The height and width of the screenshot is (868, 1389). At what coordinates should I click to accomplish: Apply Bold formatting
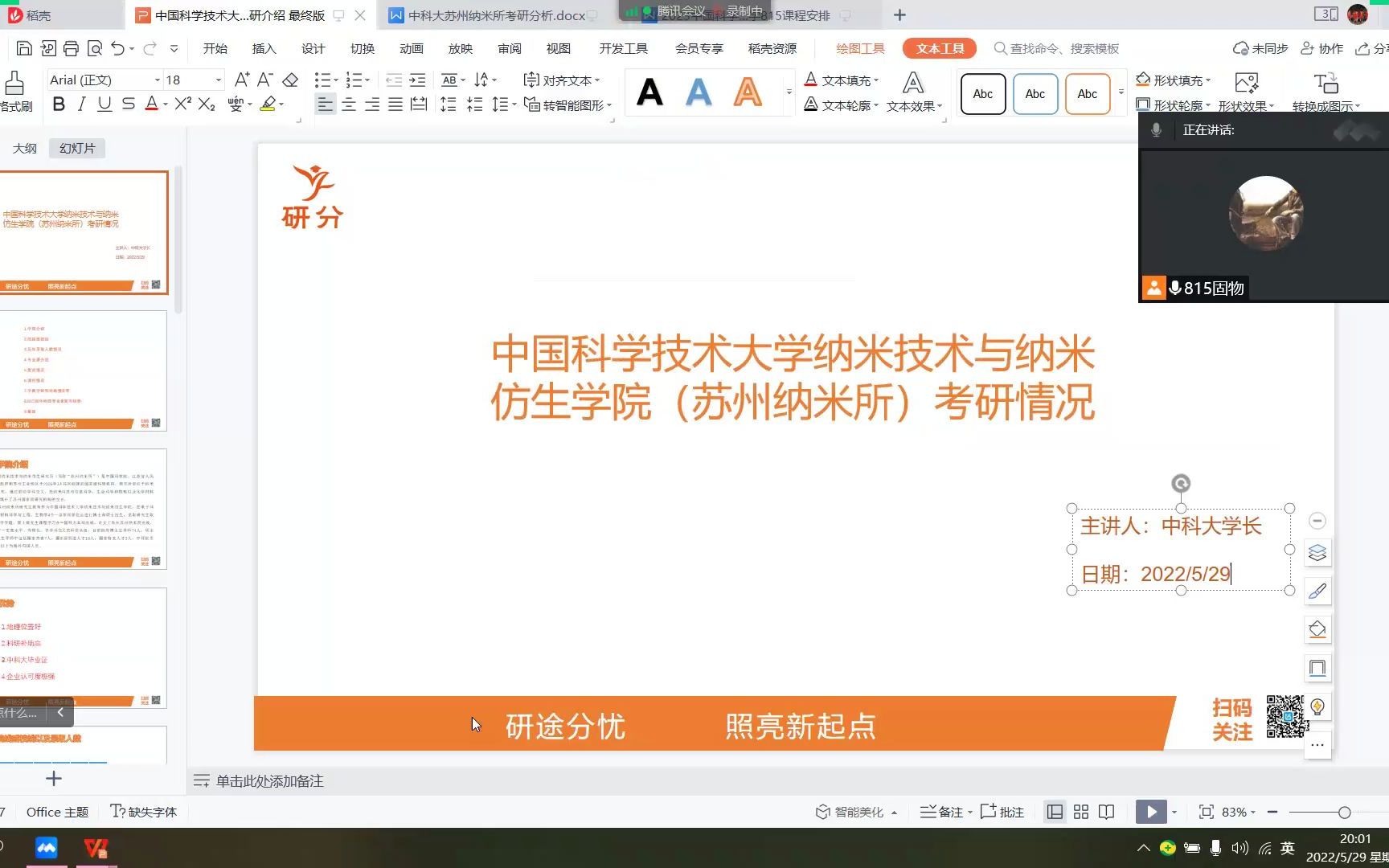(59, 104)
